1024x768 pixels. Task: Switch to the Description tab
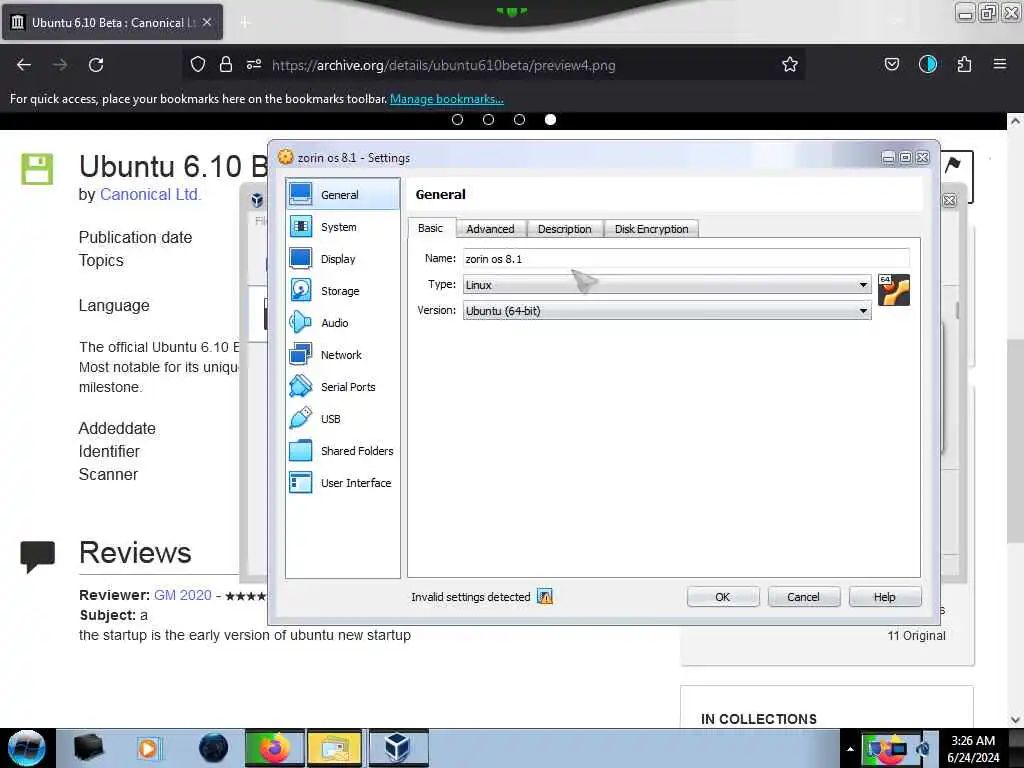point(564,229)
